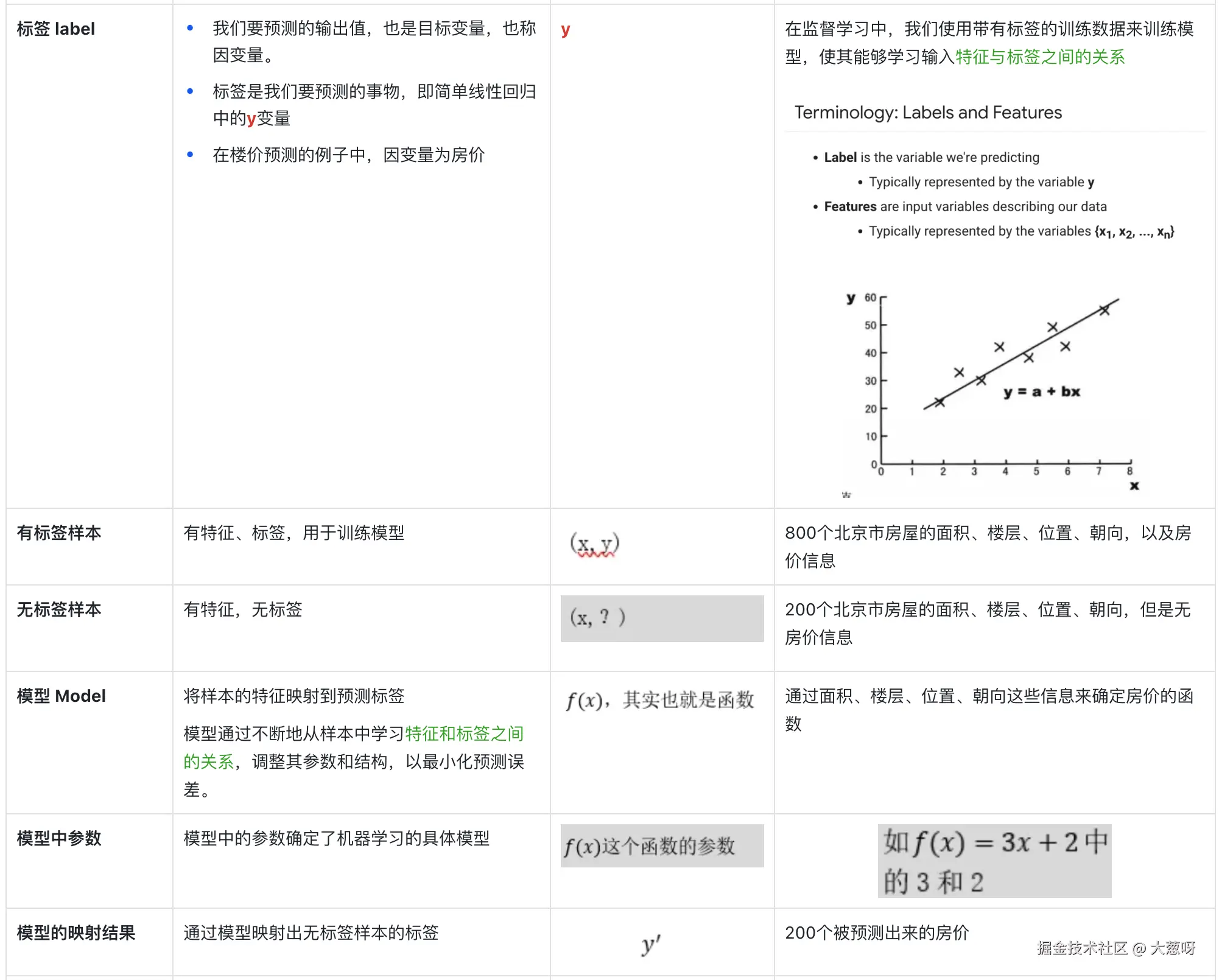Click 'Terminology: Labels and Features' slide title

tap(927, 113)
